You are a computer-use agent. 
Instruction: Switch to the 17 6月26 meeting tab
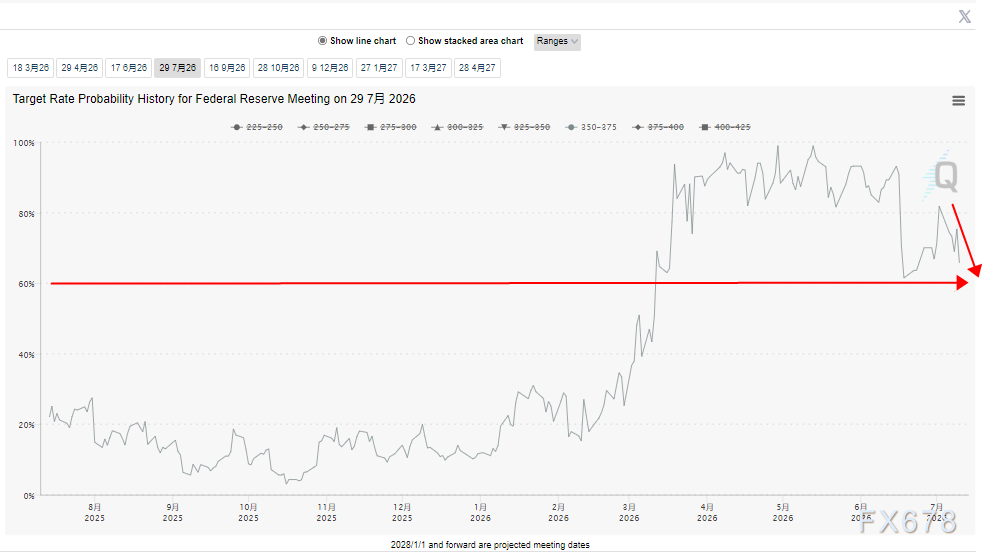point(129,68)
